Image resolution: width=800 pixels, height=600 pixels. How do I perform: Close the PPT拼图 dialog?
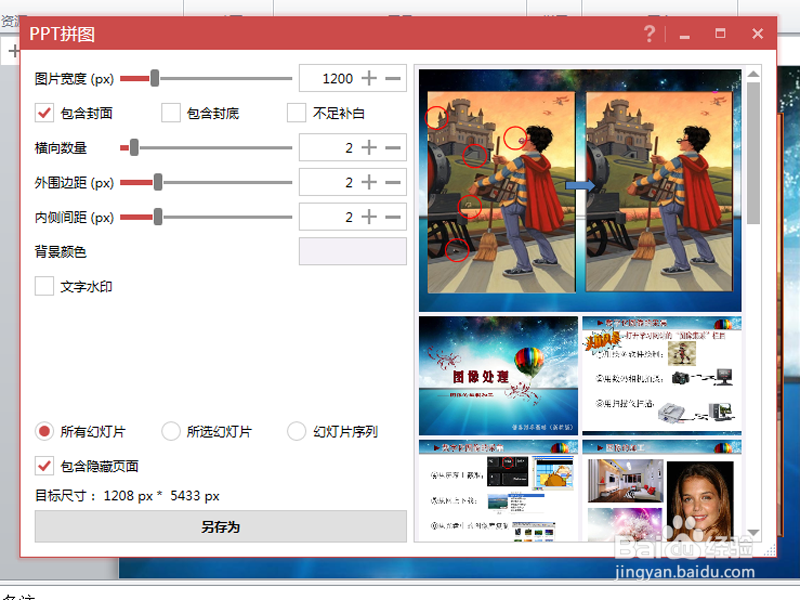click(757, 34)
